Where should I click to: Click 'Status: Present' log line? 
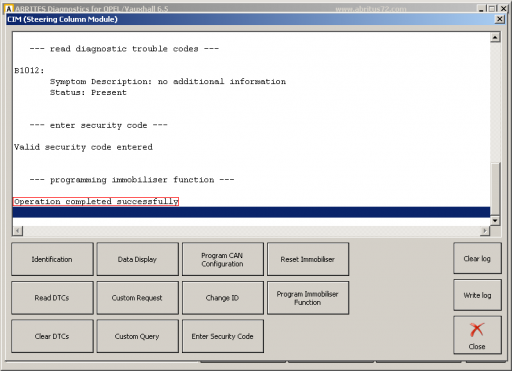[88, 92]
